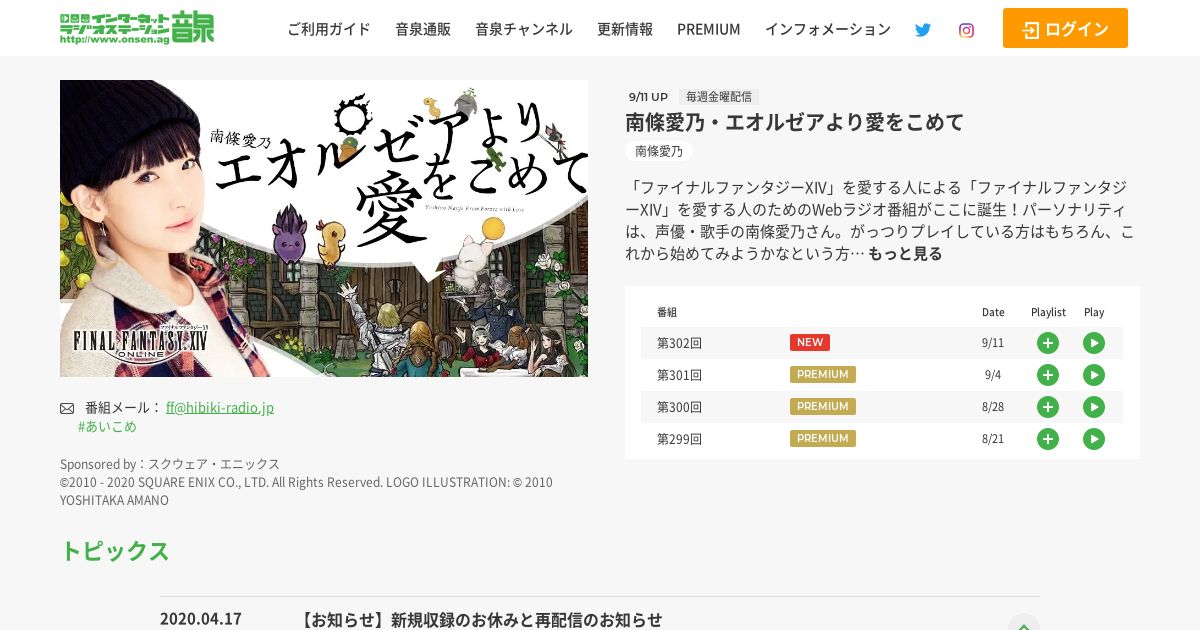Open 音泉通販 menu item
The height and width of the screenshot is (630, 1200).
(423, 29)
